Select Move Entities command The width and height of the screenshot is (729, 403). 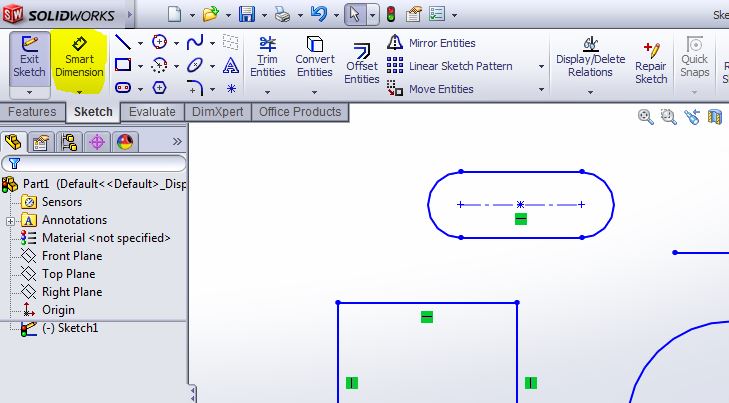[x=431, y=88]
